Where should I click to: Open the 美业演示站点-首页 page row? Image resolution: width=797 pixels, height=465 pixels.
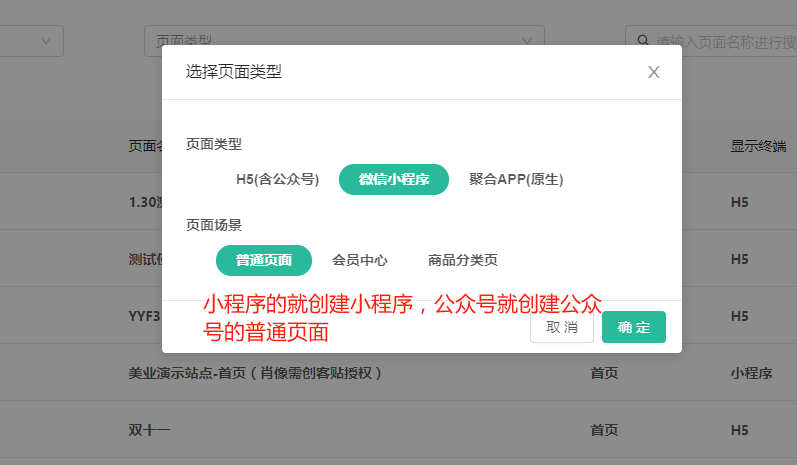click(256, 373)
